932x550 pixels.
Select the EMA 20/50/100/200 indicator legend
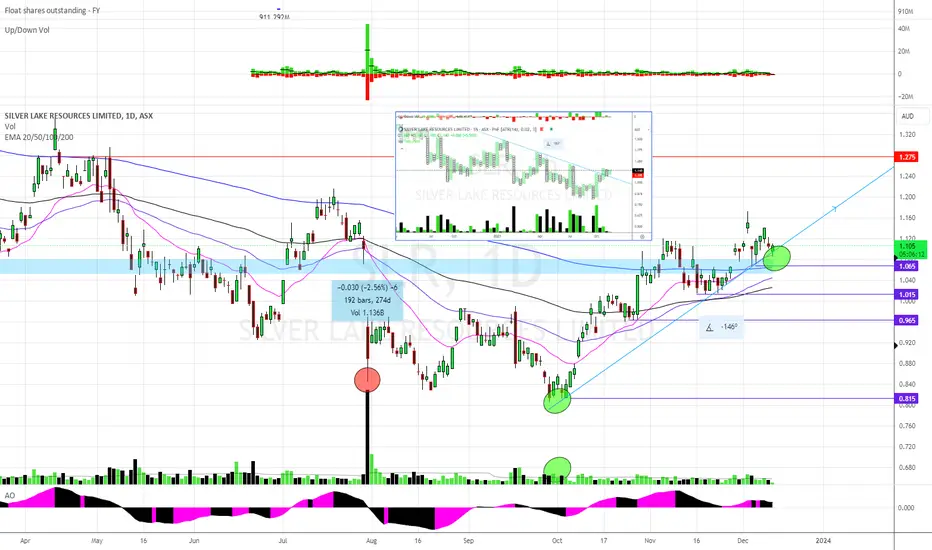[x=39, y=137]
